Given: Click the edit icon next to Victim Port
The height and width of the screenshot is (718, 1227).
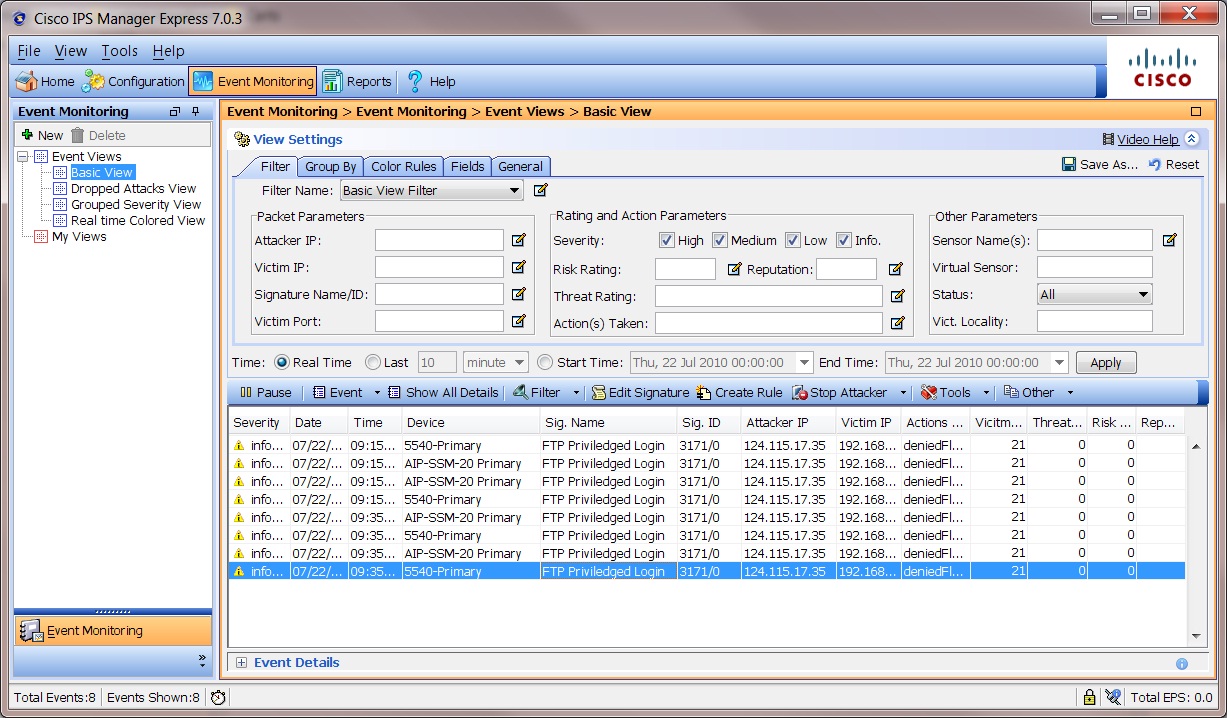Looking at the screenshot, I should [x=519, y=321].
